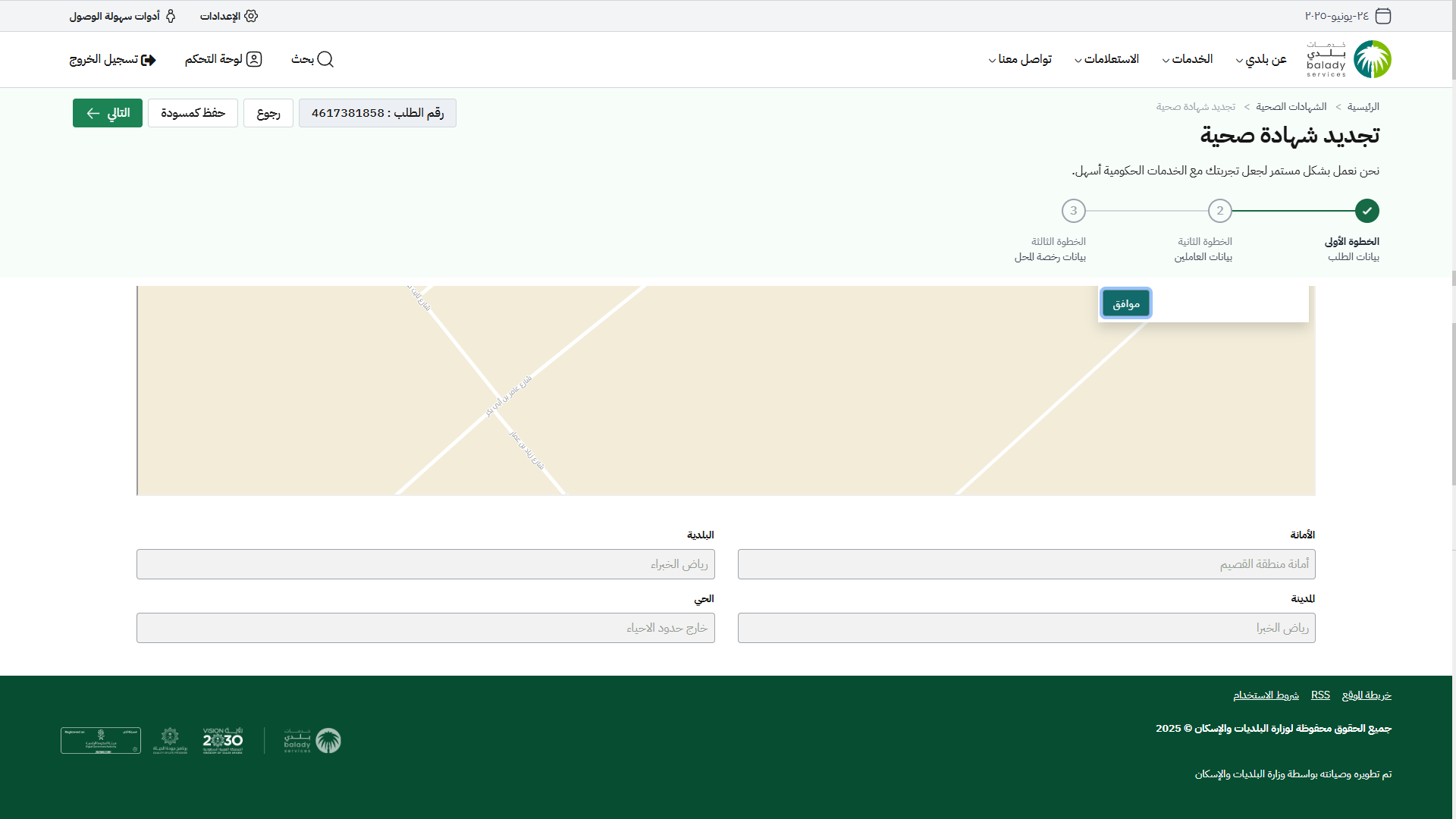Screen dimensions: 1456x819
Task: Expand the عن بلدي menu
Action: point(1265,59)
